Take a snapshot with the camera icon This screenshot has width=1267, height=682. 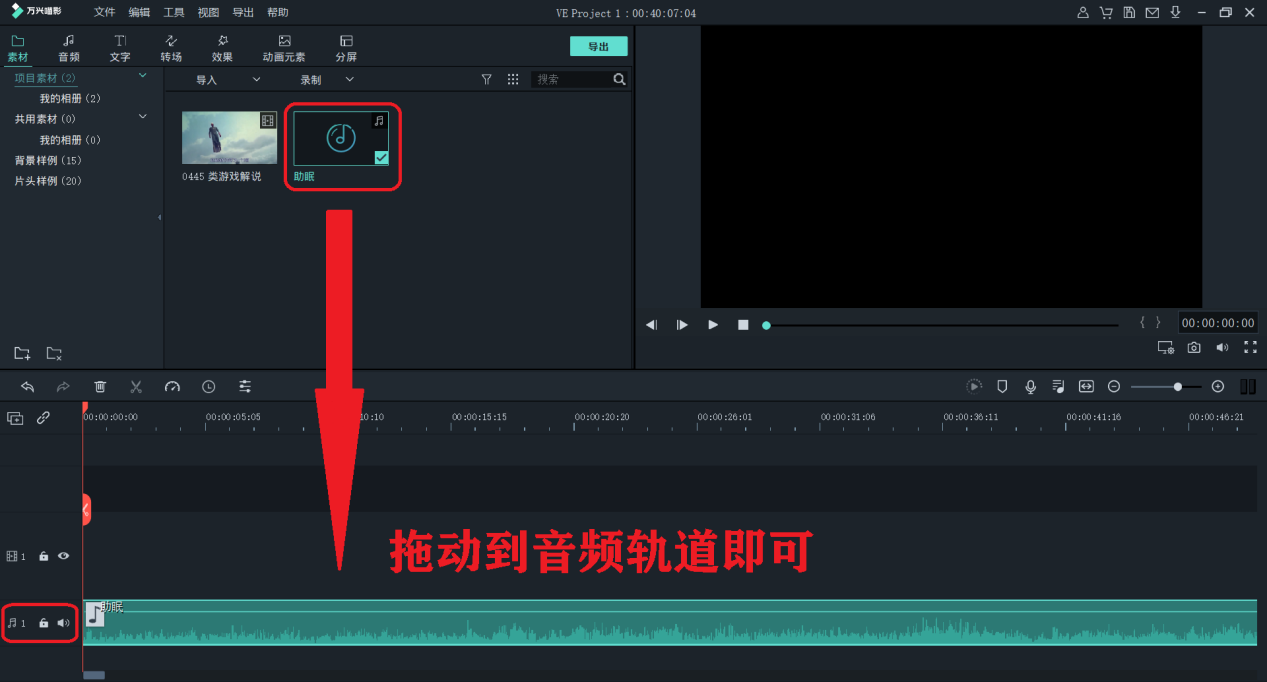[1194, 347]
